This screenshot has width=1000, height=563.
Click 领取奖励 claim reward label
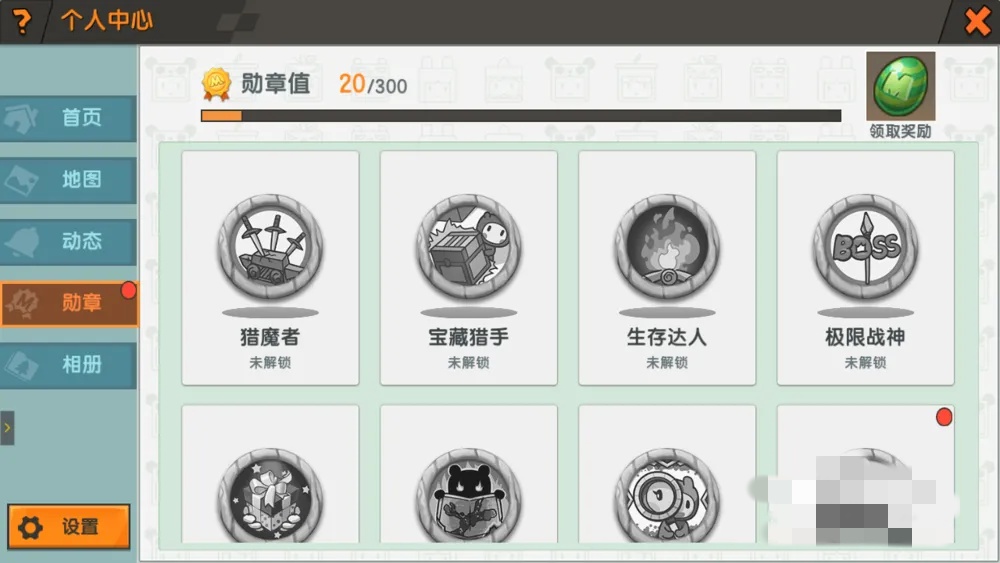point(901,131)
